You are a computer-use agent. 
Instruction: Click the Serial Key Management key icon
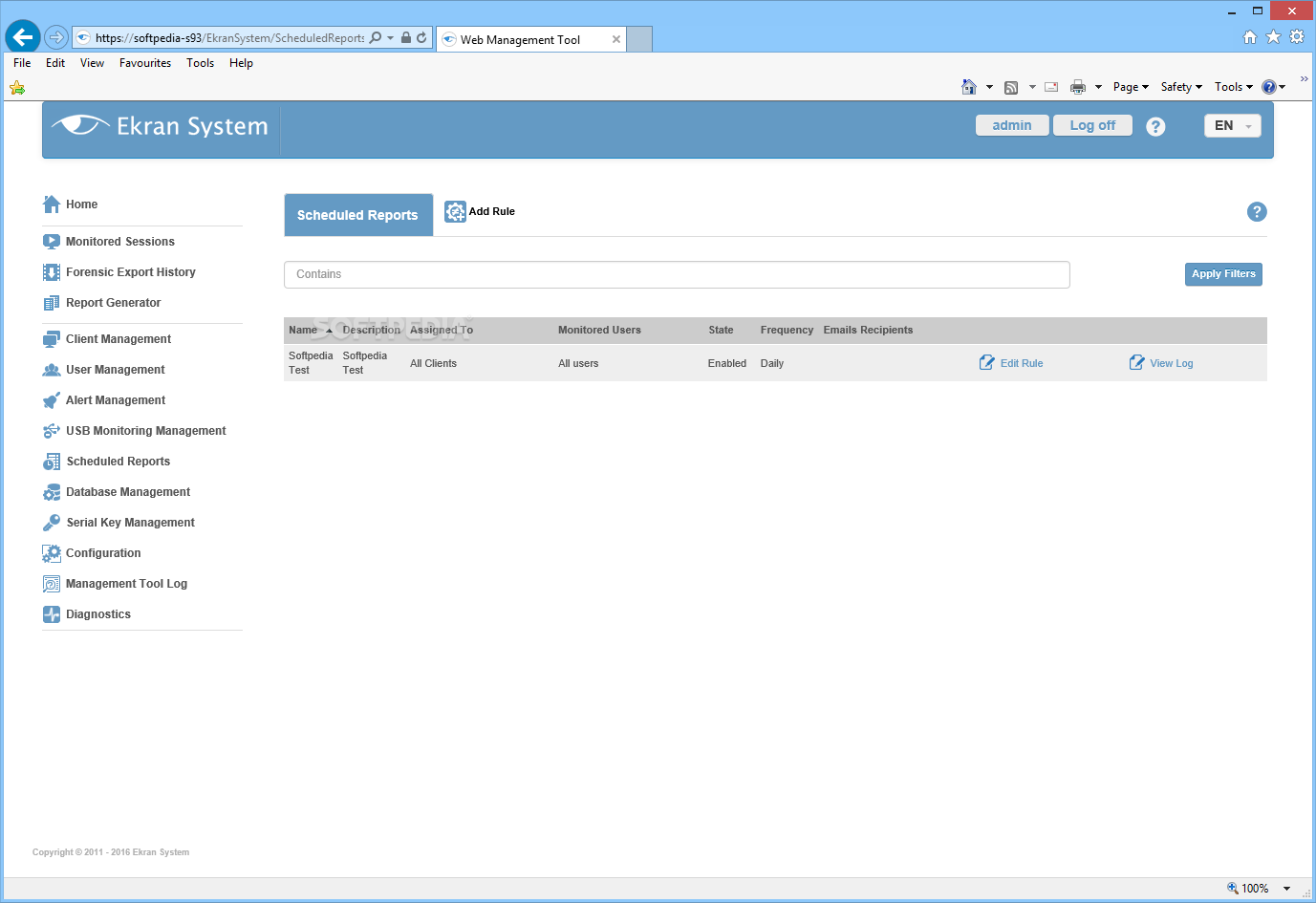click(x=52, y=523)
